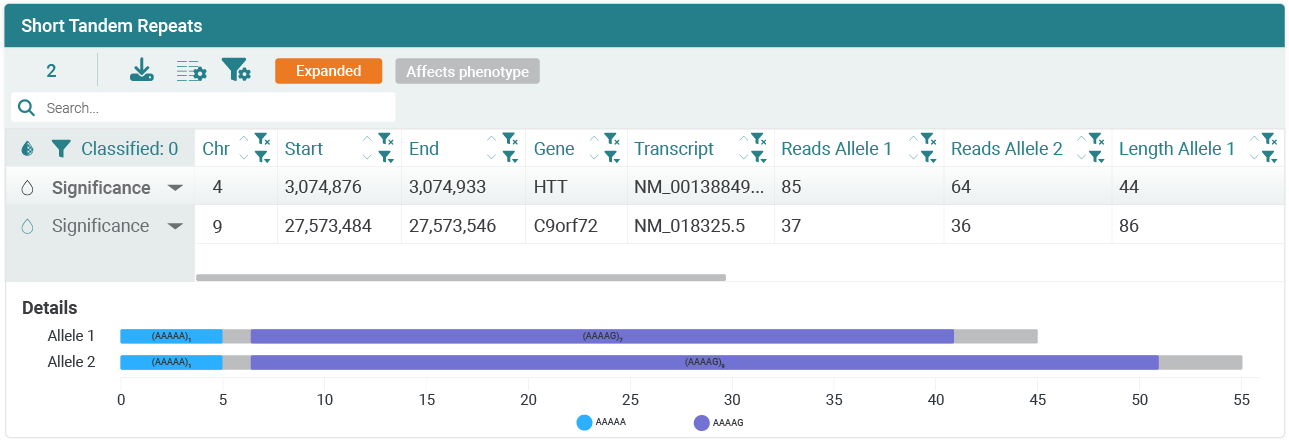Click the download results icon

[x=142, y=71]
